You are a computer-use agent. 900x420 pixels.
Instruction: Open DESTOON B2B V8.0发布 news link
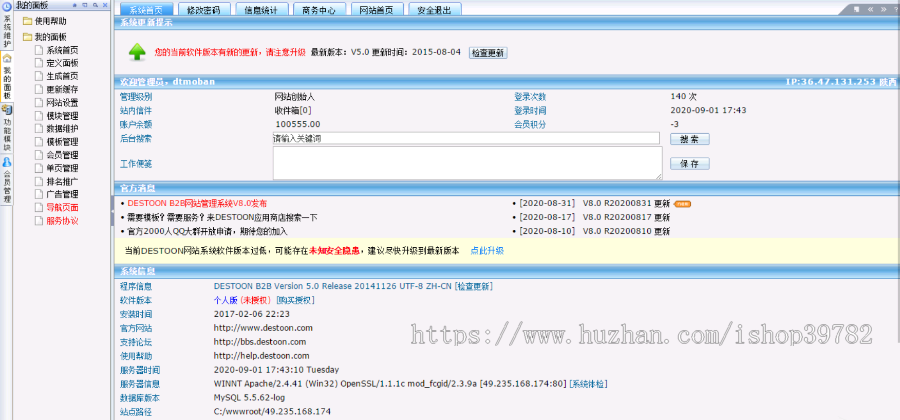point(197,203)
